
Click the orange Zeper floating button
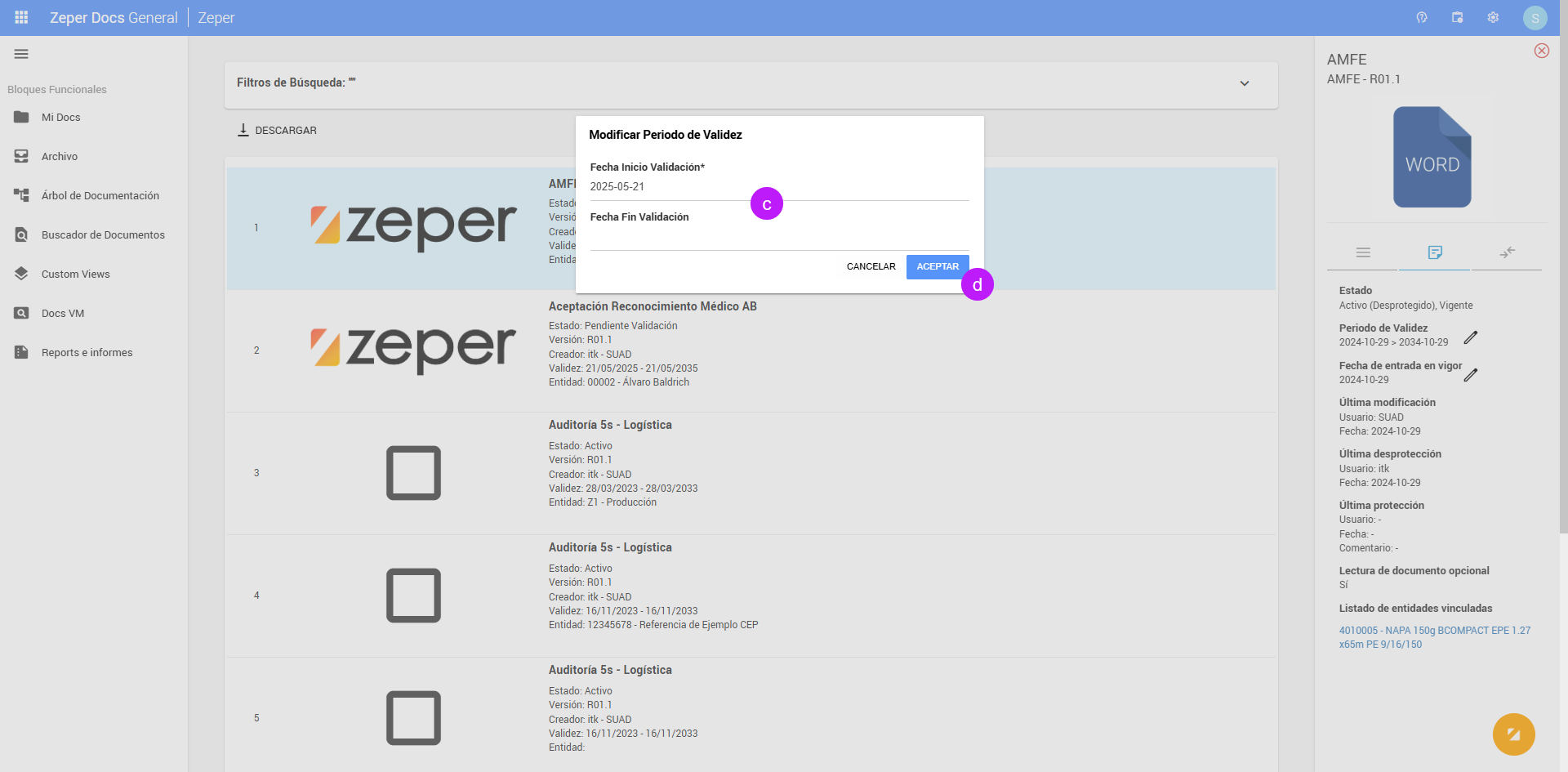[1513, 734]
